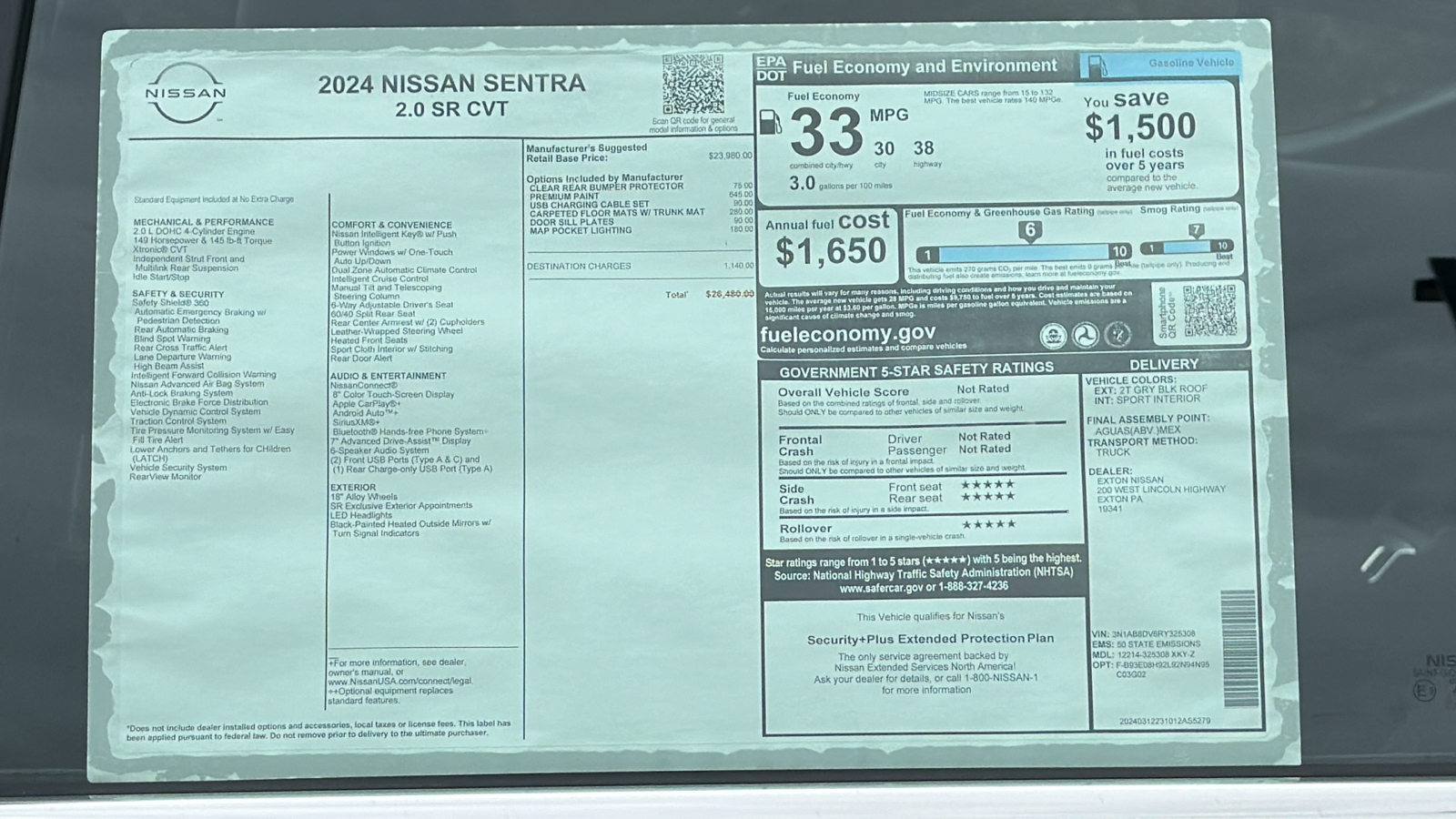Open the www.NissanUSA.com/connect/legal link
Image resolution: width=1456 pixels, height=819 pixels.
coord(399,681)
